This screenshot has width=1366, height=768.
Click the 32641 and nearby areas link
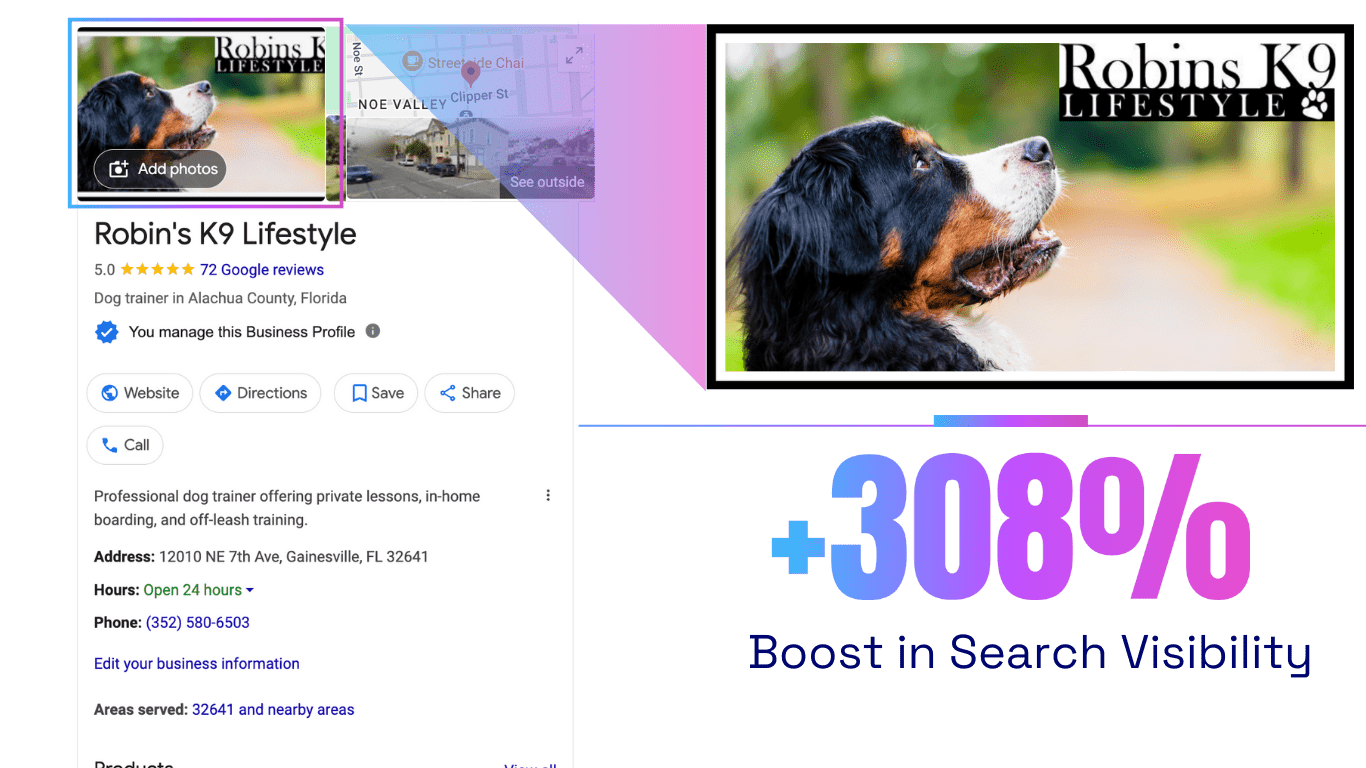click(273, 710)
